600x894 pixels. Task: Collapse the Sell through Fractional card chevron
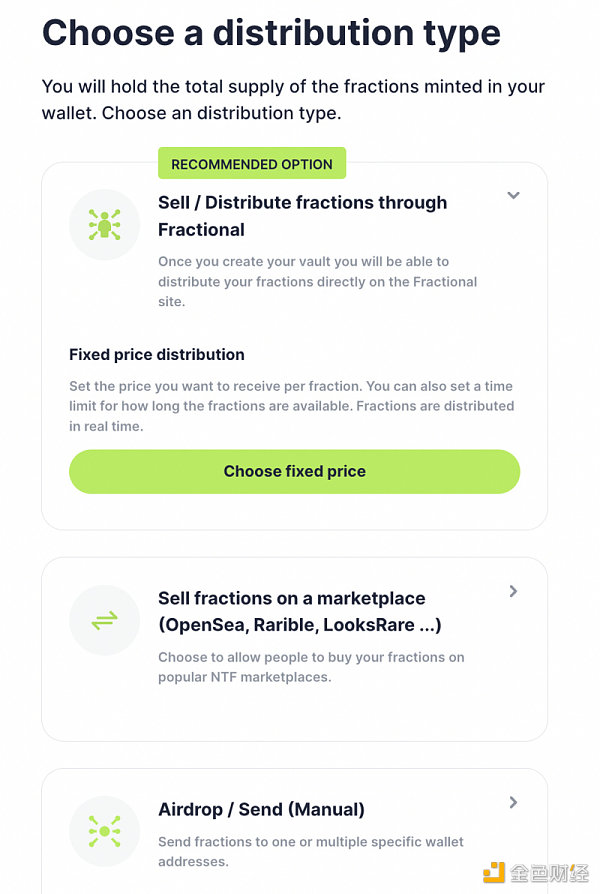[x=513, y=196]
